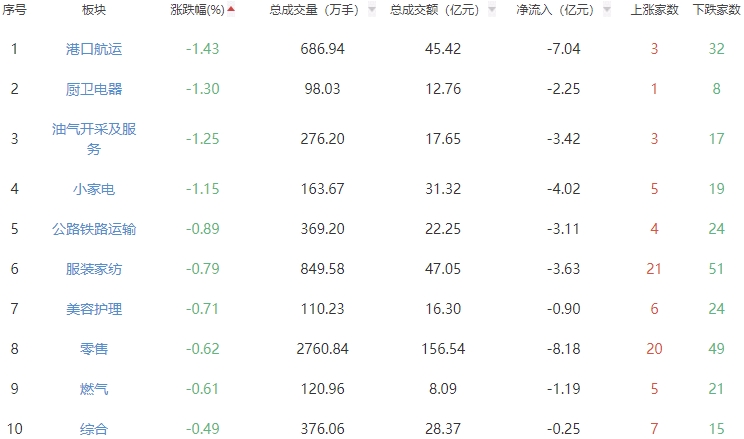Open the 零售 sector link
Image resolution: width=744 pixels, height=439 pixels.
(94, 349)
